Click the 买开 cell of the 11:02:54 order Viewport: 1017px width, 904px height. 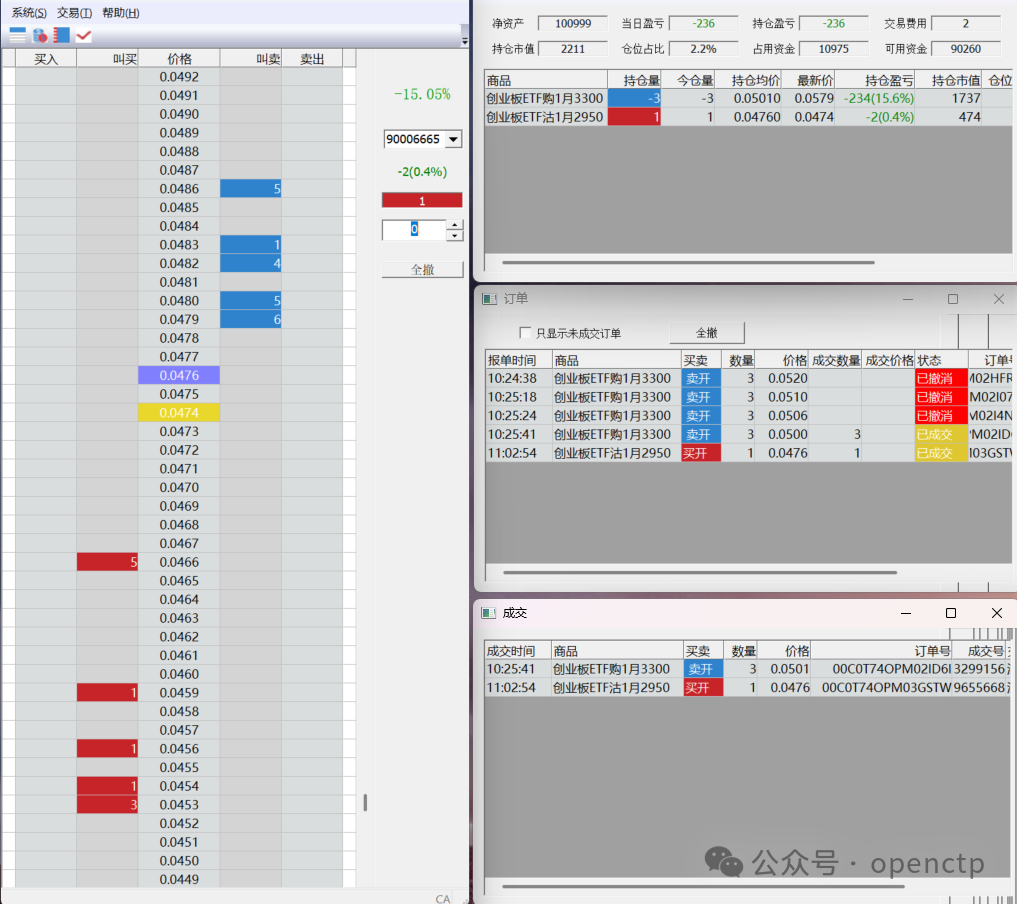coord(701,453)
